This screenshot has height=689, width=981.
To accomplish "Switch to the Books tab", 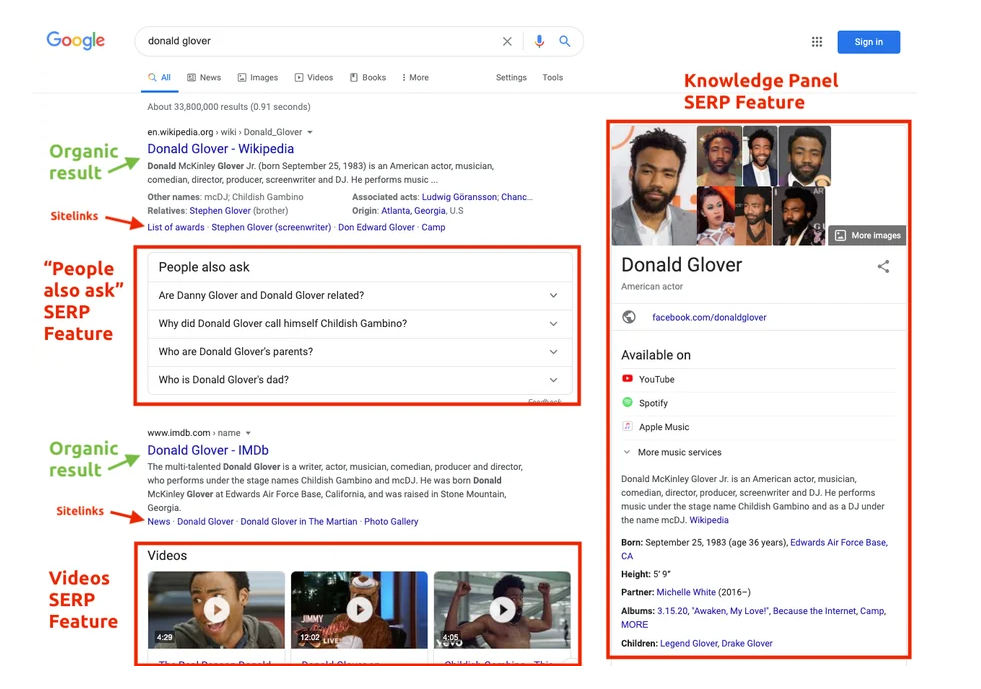I will pos(368,78).
